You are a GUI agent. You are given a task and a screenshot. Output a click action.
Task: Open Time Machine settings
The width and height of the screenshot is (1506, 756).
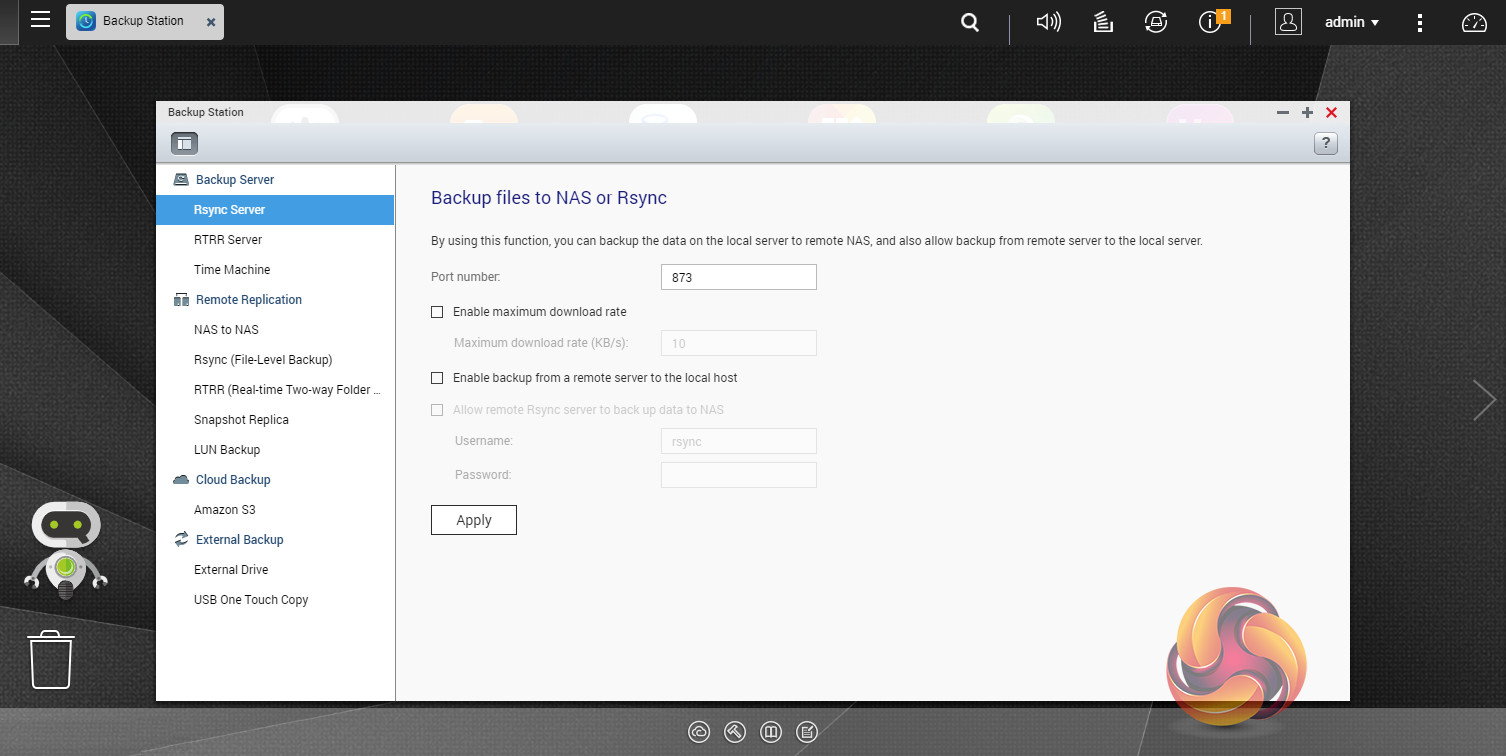(x=232, y=270)
